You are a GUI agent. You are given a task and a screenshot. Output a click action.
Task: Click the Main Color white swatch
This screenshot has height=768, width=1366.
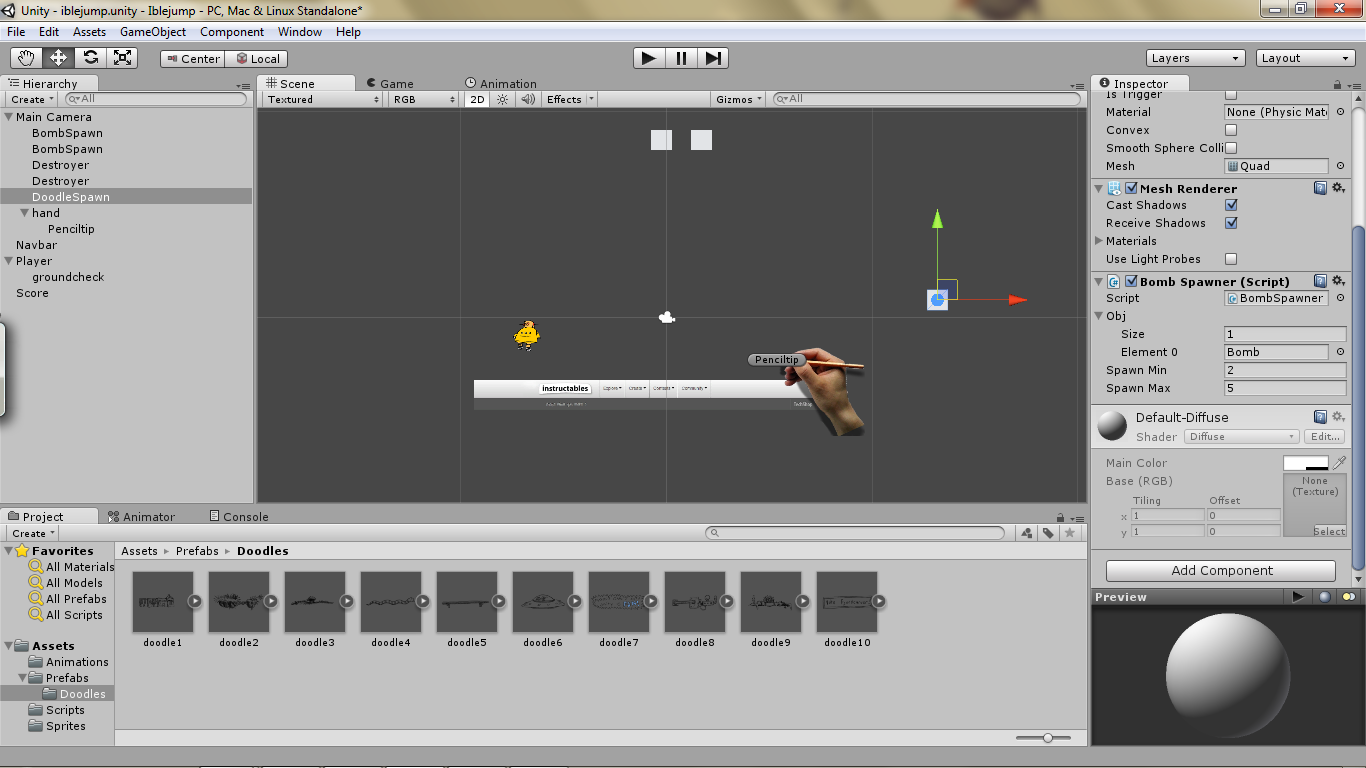pos(1306,463)
